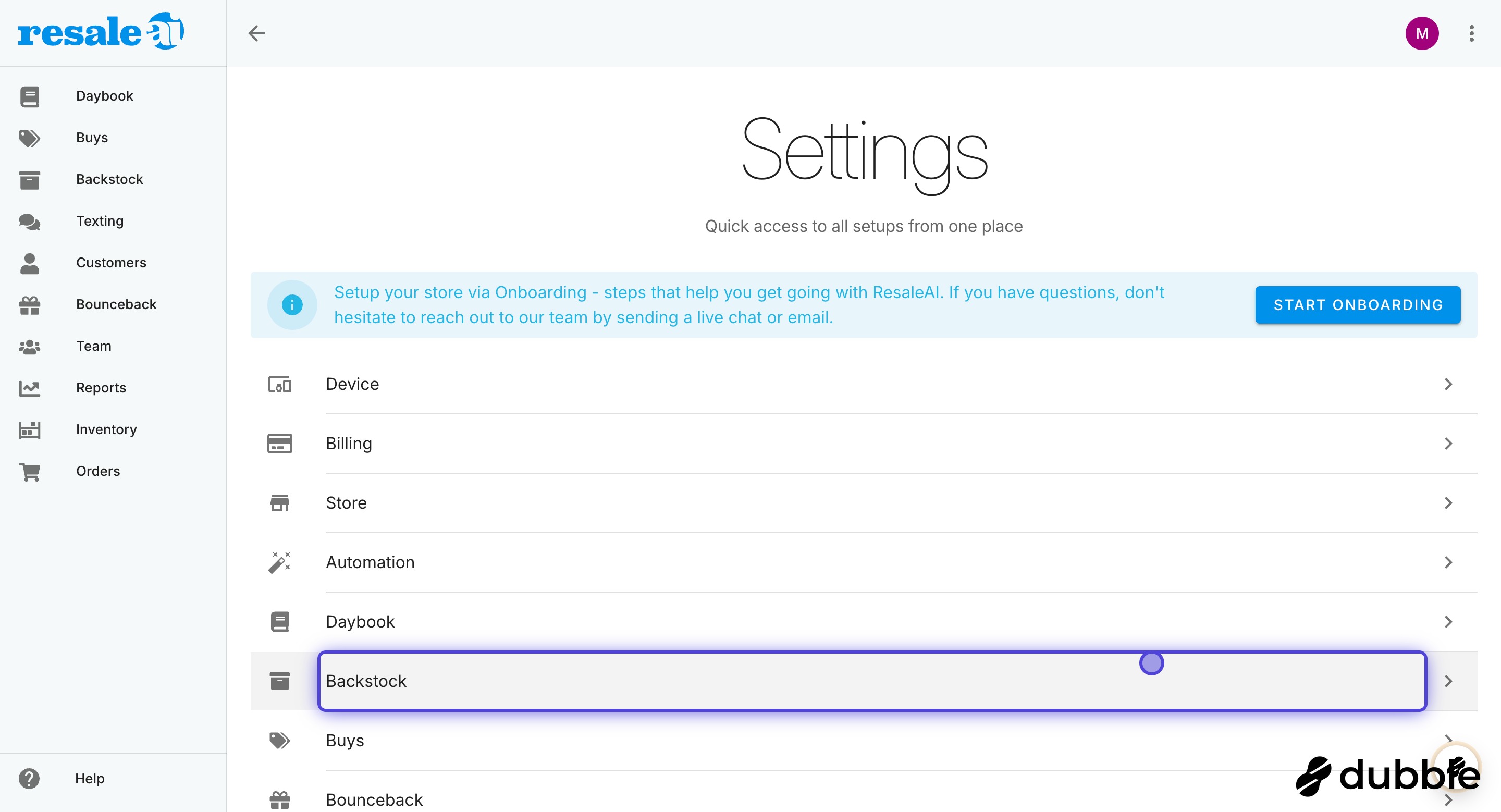Click the Inventory shelf icon in sidebar
The height and width of the screenshot is (812, 1501).
[x=29, y=430]
